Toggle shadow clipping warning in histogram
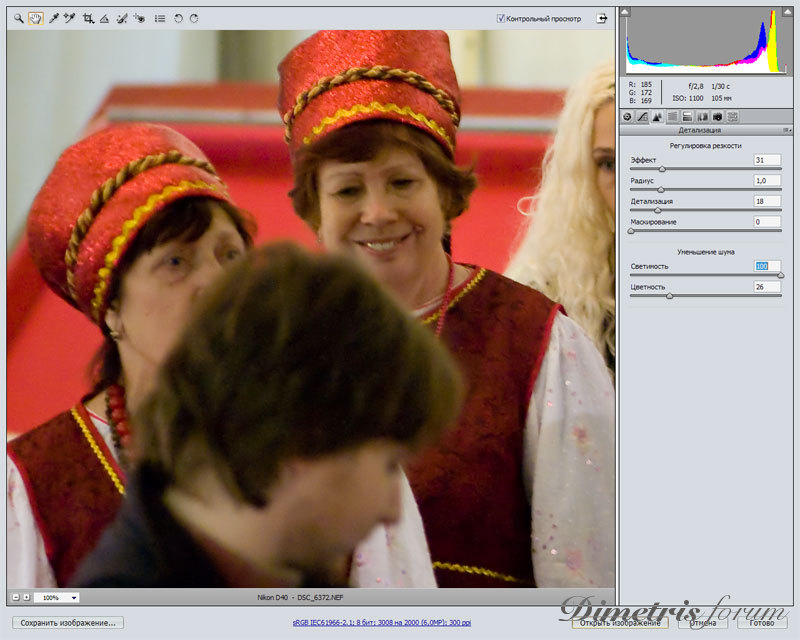The image size is (800, 640). click(626, 13)
